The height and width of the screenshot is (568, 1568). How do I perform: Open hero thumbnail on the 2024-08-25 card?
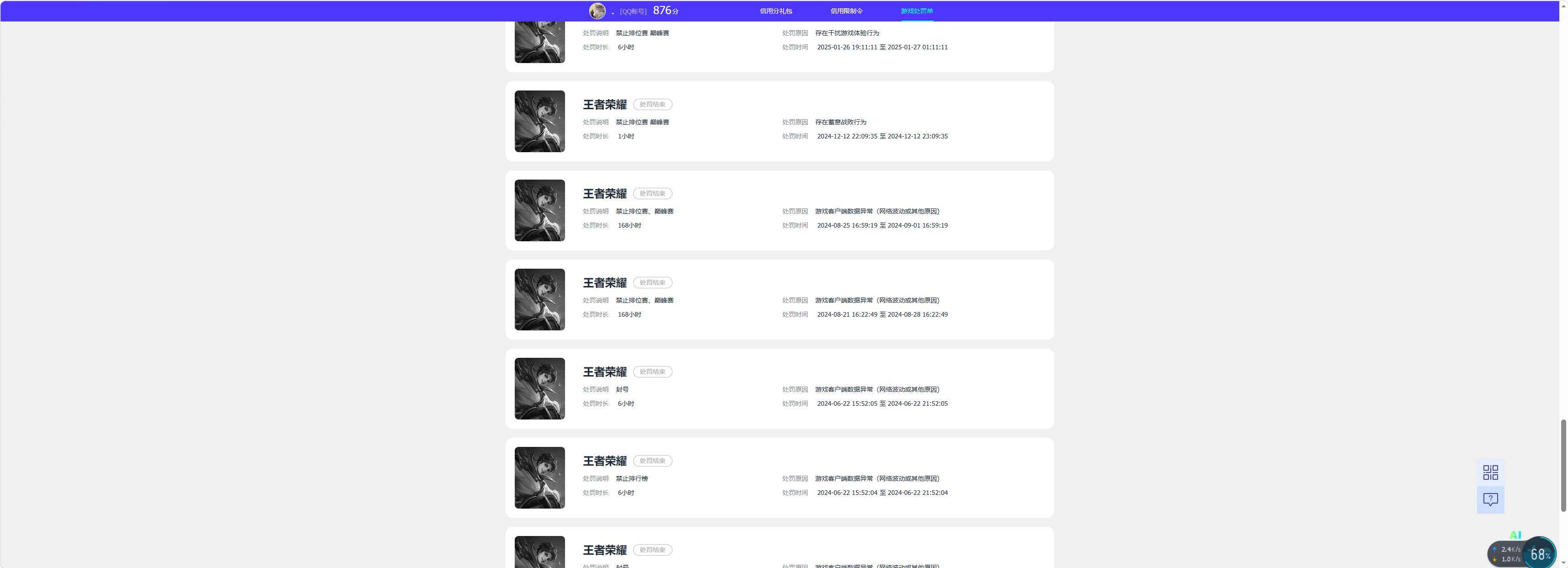pos(539,210)
